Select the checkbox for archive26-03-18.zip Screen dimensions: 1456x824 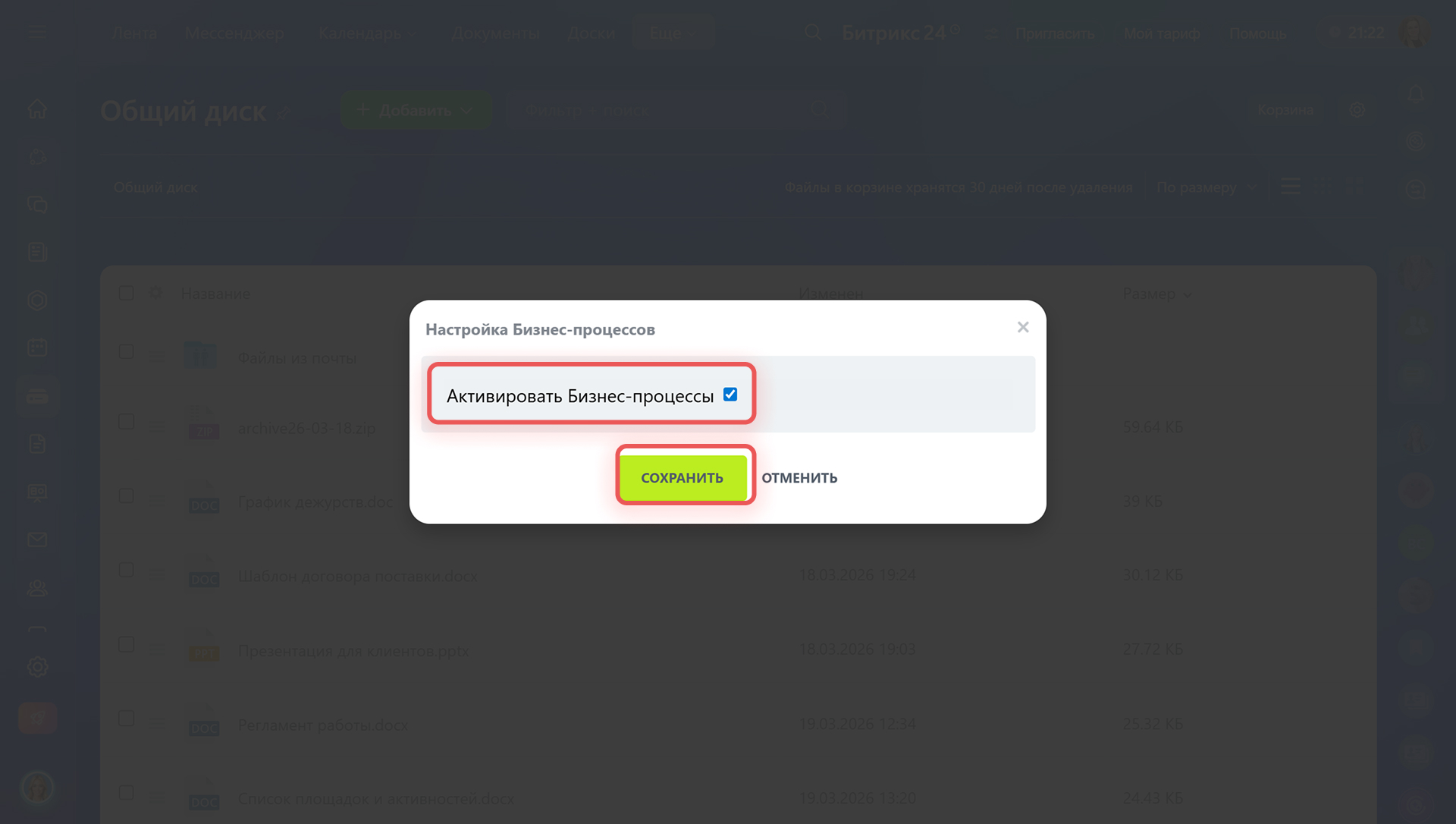click(127, 422)
